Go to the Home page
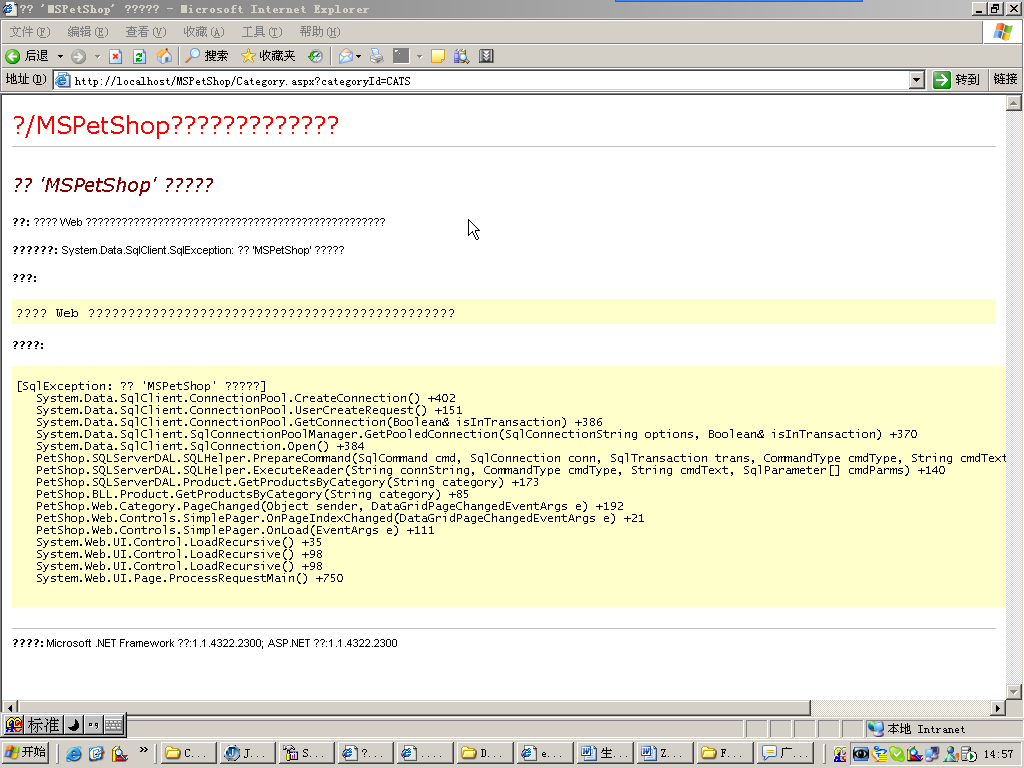Image resolution: width=1024 pixels, height=768 pixels. pos(165,56)
